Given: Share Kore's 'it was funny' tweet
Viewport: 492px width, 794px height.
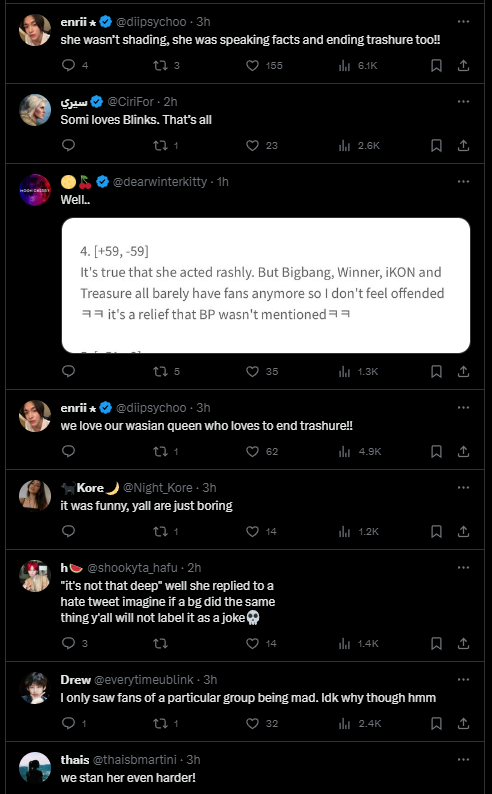Looking at the screenshot, I should click(463, 531).
